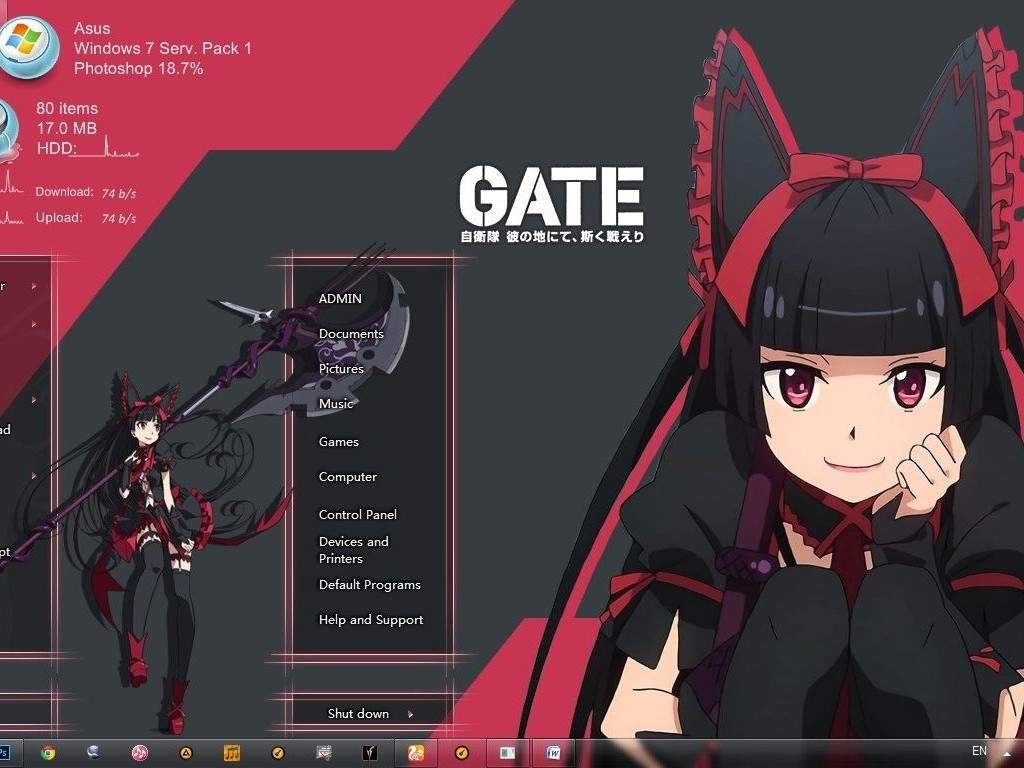Open the music notes app on the taskbar

pyautogui.click(x=232, y=752)
